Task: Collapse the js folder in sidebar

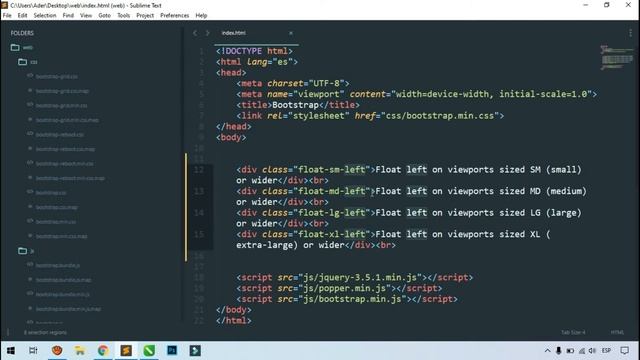Action: (x=22, y=251)
